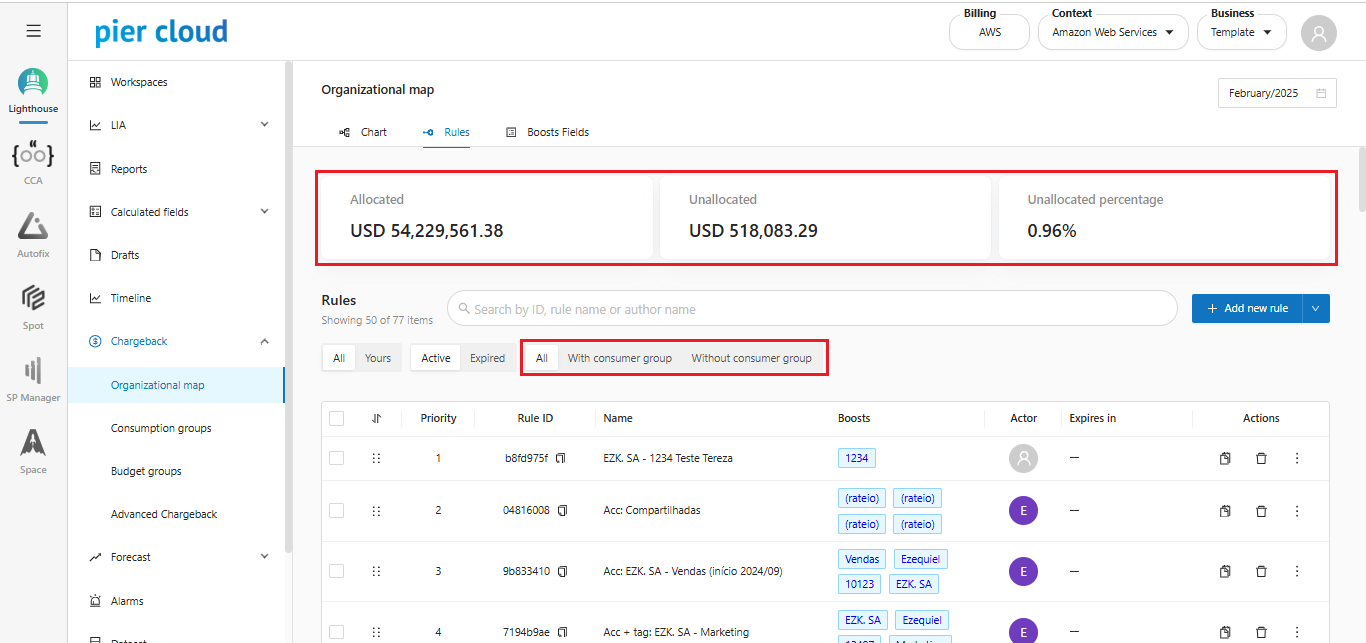This screenshot has width=1366, height=643.
Task: Filter rules Without consumer group
Action: [x=752, y=358]
